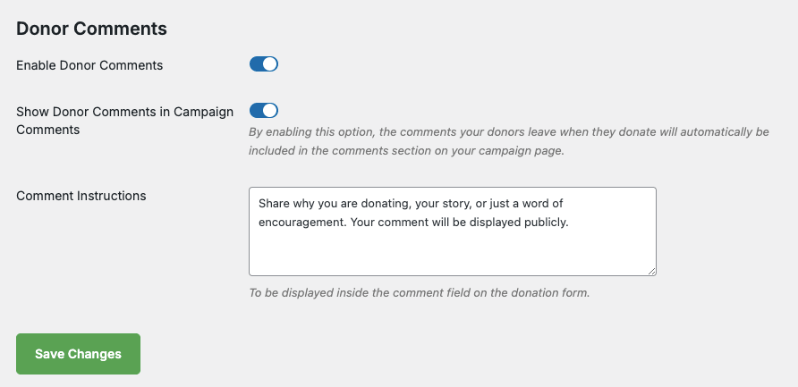The height and width of the screenshot is (387, 798).
Task: Toggle Show Donor Comments in Campaign Comments switch
Action: point(264,110)
